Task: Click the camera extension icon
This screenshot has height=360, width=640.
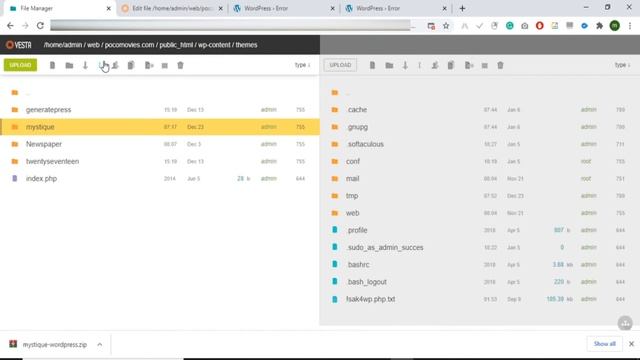Action: coord(524,26)
